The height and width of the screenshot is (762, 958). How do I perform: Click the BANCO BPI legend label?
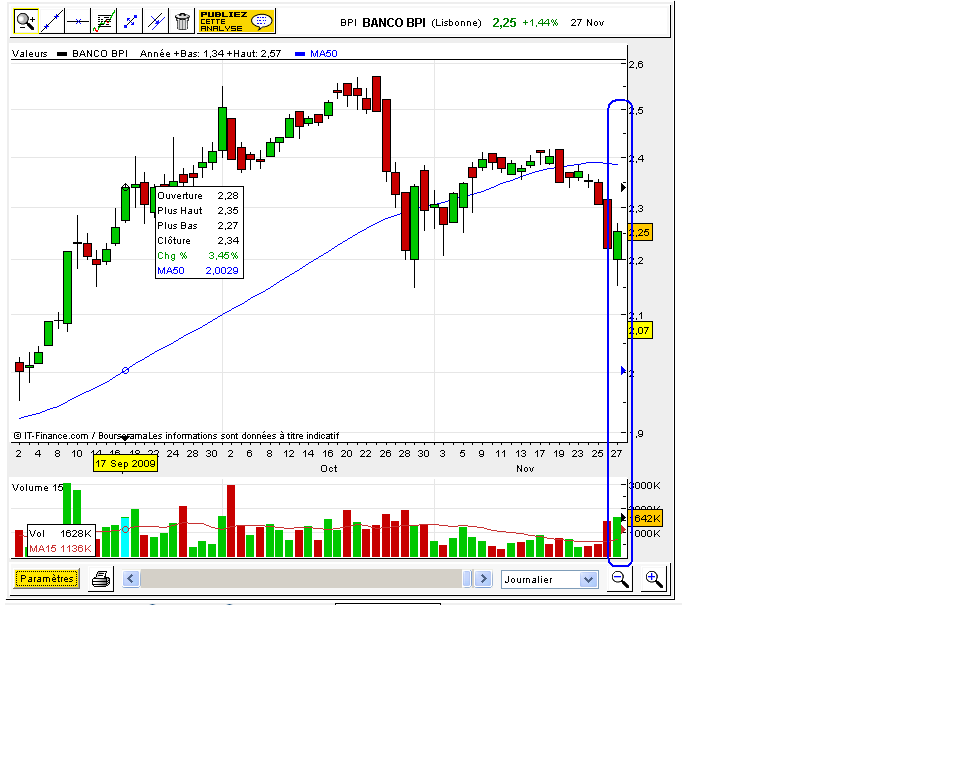[100, 54]
